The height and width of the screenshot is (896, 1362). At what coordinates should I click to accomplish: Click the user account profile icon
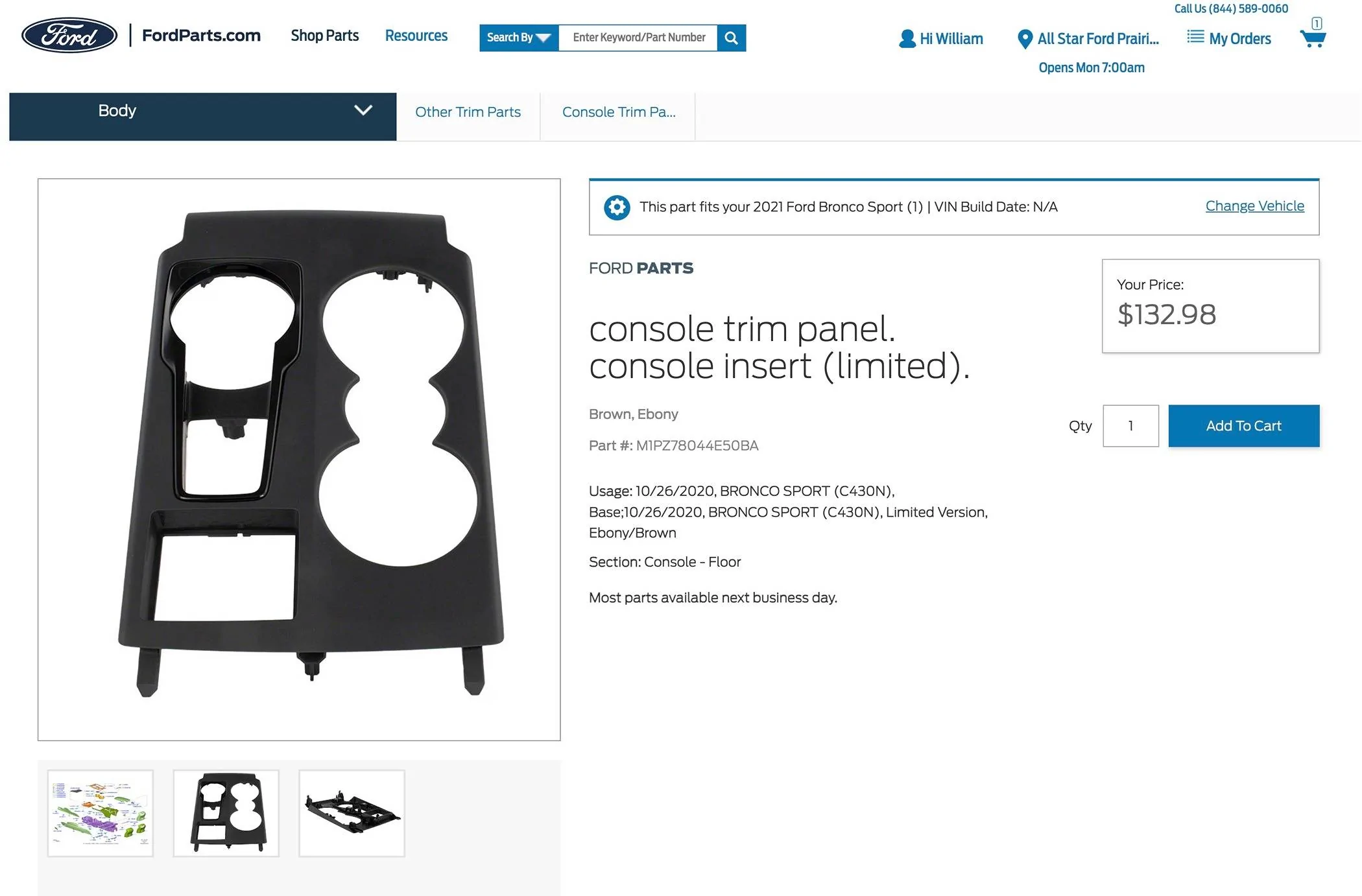907,39
